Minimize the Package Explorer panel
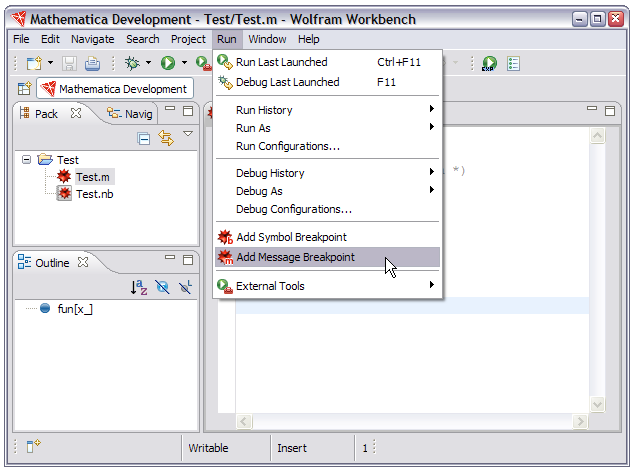The width and height of the screenshot is (634, 470). click(x=170, y=109)
